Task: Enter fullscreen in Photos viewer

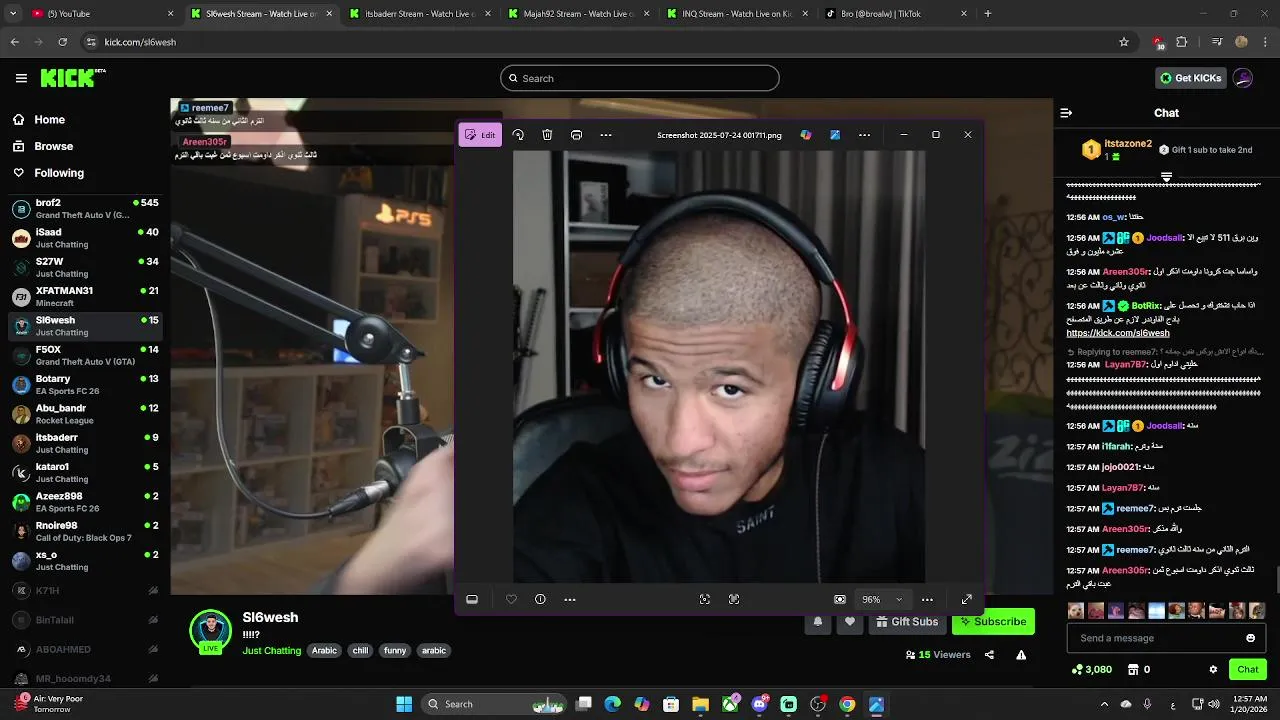Action: point(966,599)
